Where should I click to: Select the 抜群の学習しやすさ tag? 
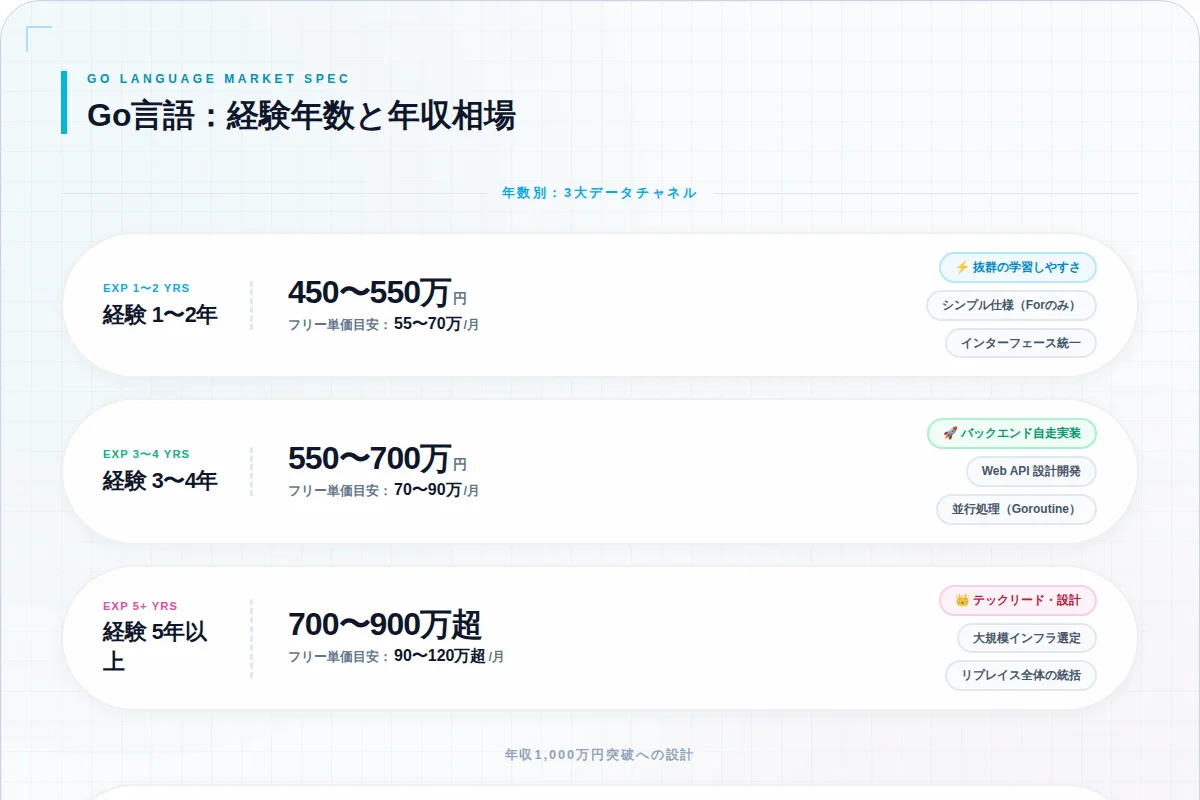pyautogui.click(x=1018, y=267)
